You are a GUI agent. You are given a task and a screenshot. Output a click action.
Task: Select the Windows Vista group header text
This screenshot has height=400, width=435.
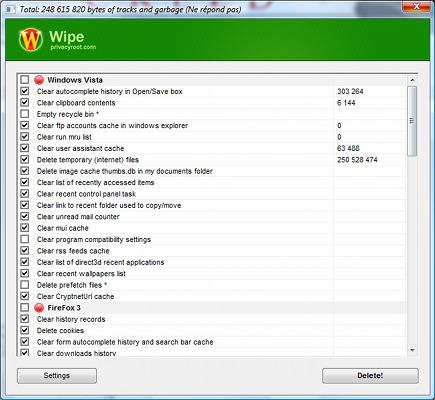(75, 80)
